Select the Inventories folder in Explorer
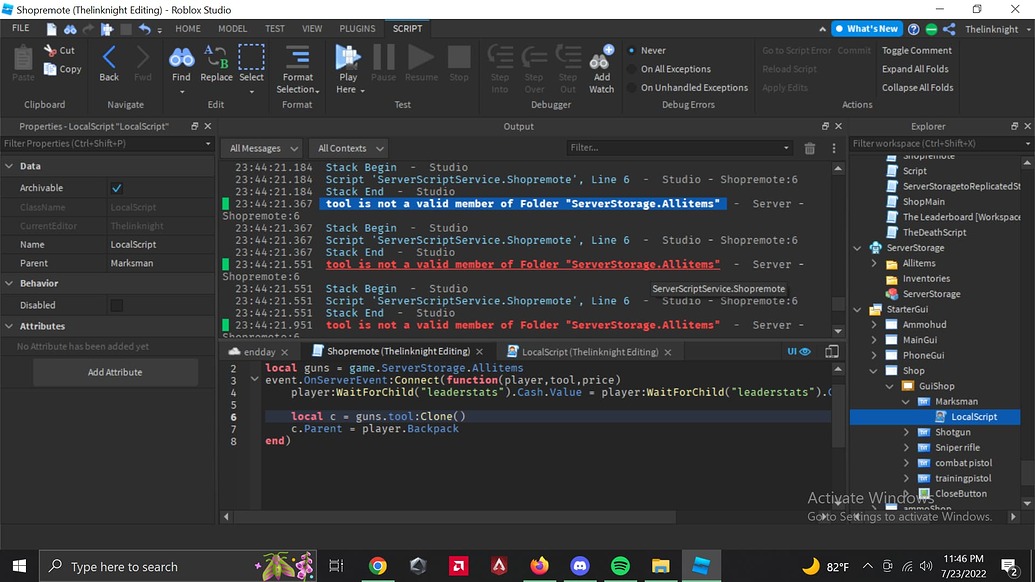 pyautogui.click(x=926, y=278)
